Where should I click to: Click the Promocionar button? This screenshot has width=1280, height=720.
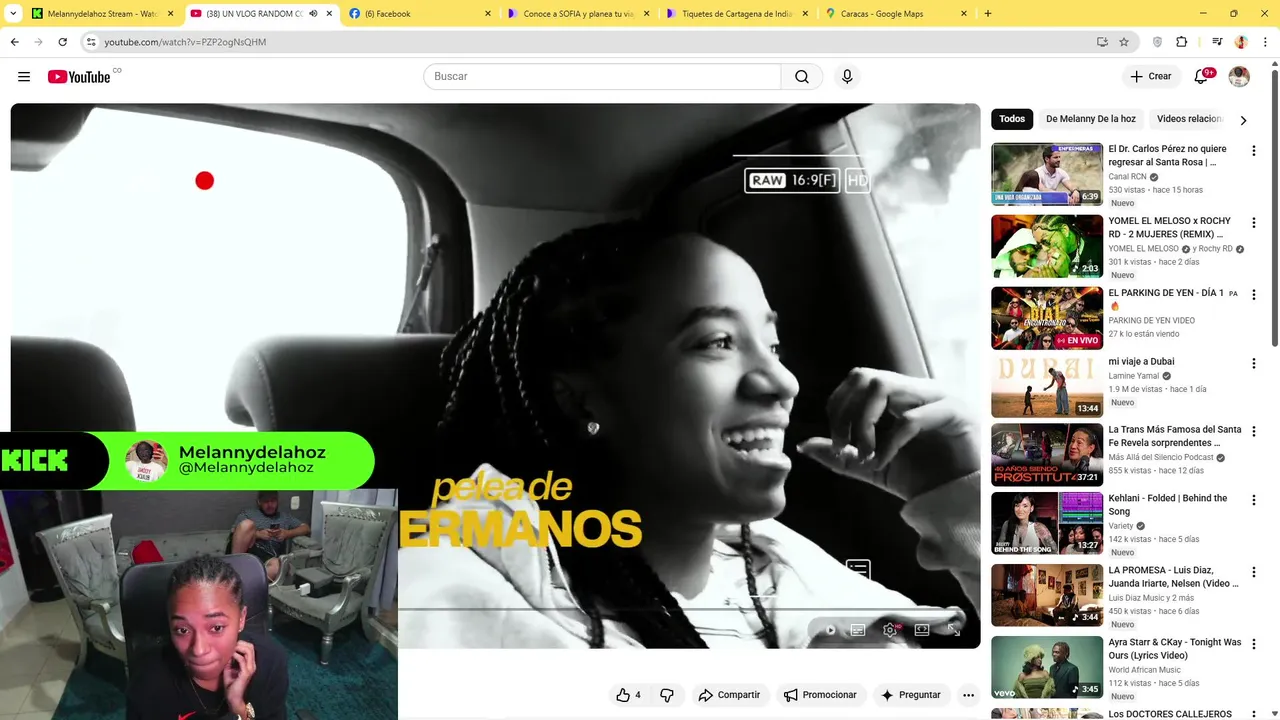coord(820,695)
